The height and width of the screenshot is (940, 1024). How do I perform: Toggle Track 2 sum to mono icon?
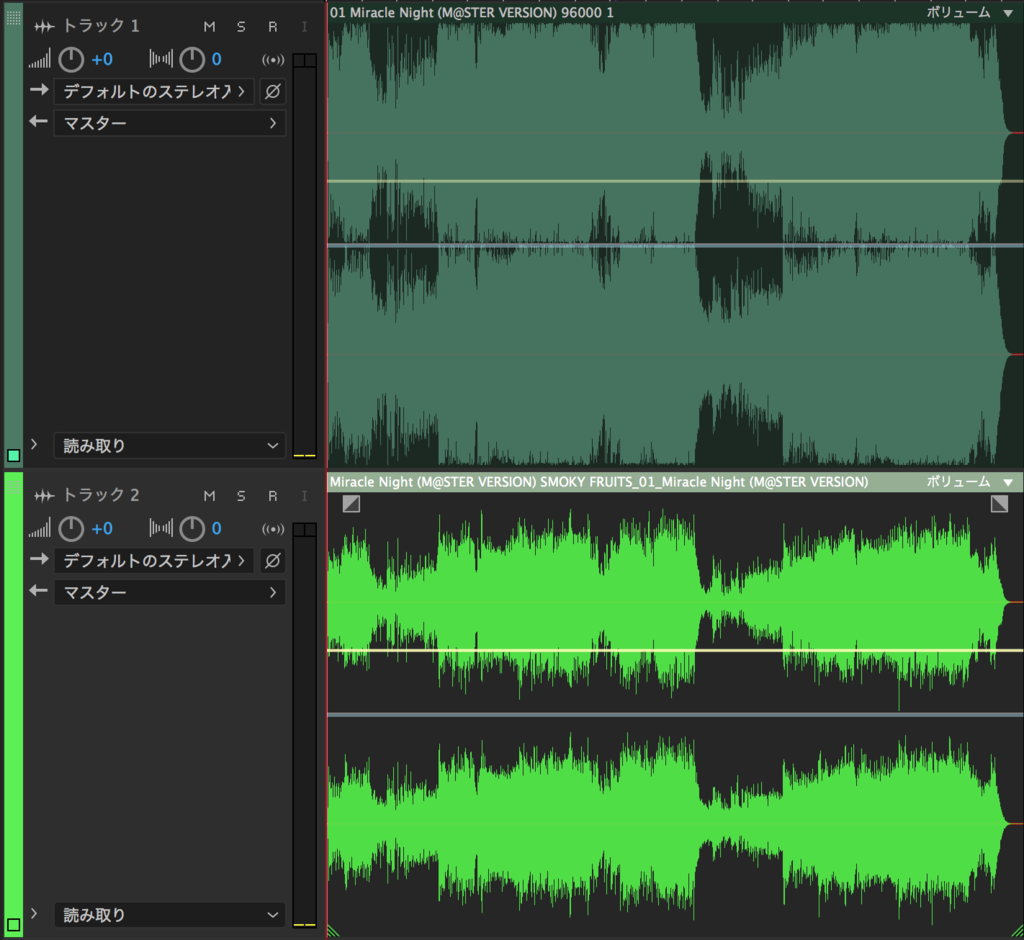(273, 529)
